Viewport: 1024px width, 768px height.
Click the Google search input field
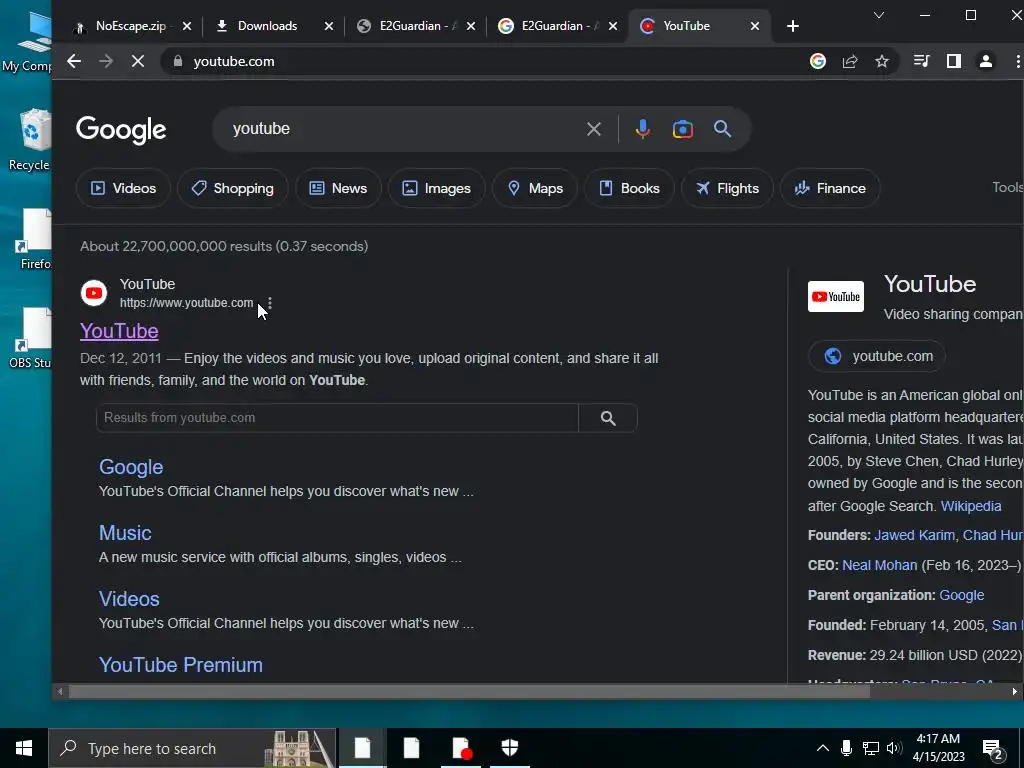pyautogui.click(x=405, y=129)
